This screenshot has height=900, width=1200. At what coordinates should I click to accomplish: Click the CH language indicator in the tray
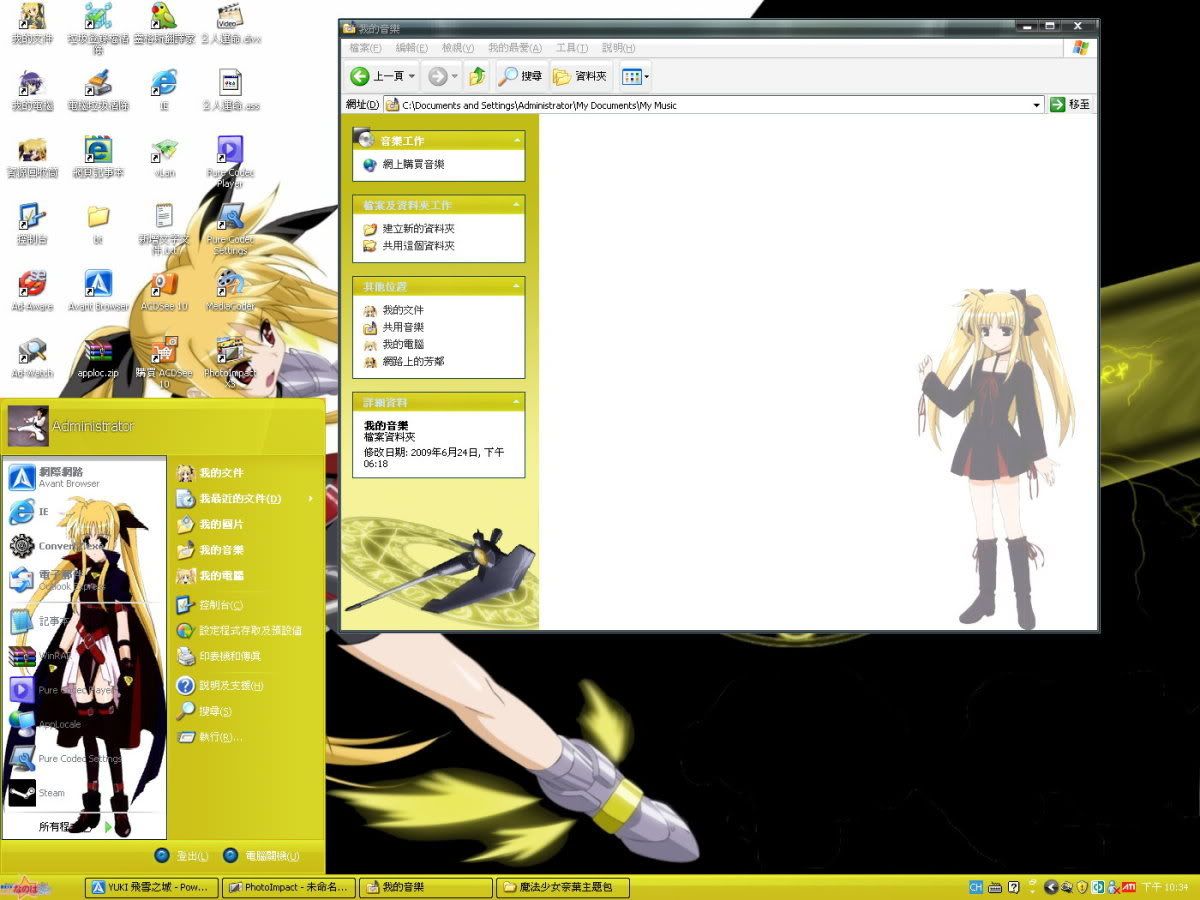[975, 887]
